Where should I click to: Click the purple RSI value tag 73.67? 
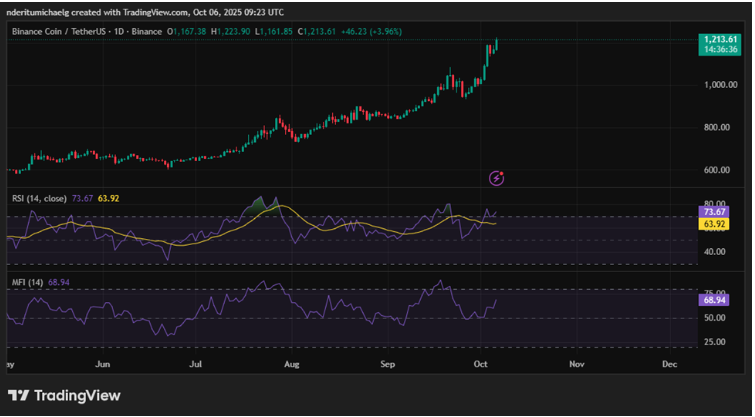(x=714, y=212)
